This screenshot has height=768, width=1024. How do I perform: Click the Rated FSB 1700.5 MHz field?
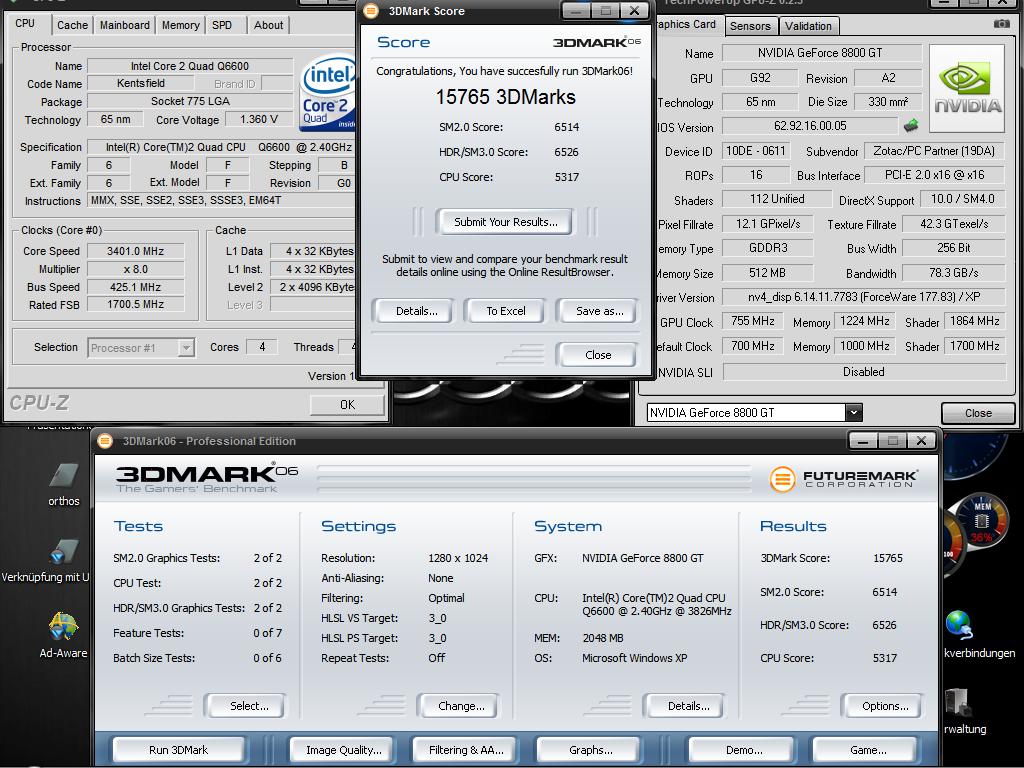(x=136, y=304)
